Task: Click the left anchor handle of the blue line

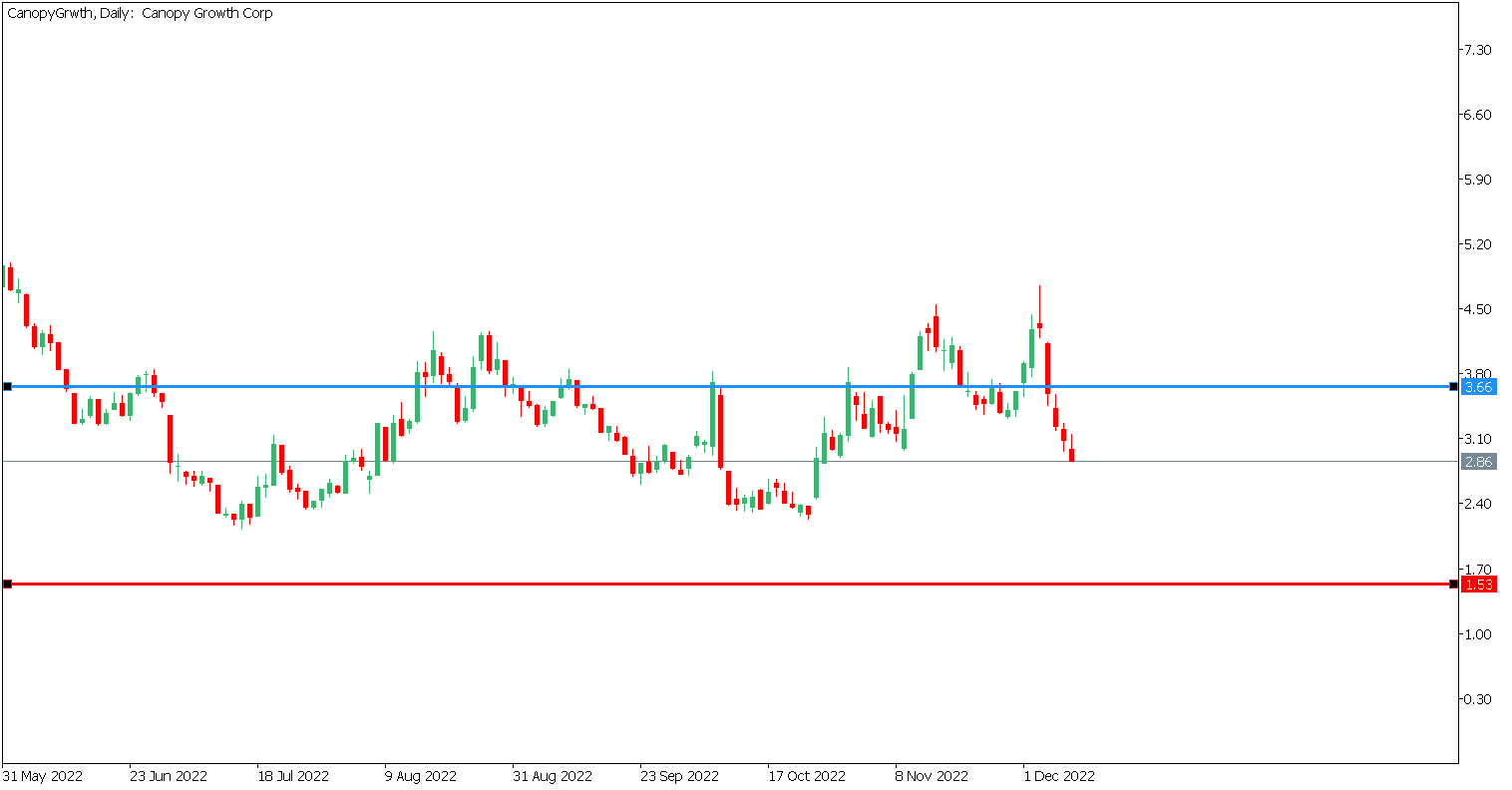Action: point(7,386)
